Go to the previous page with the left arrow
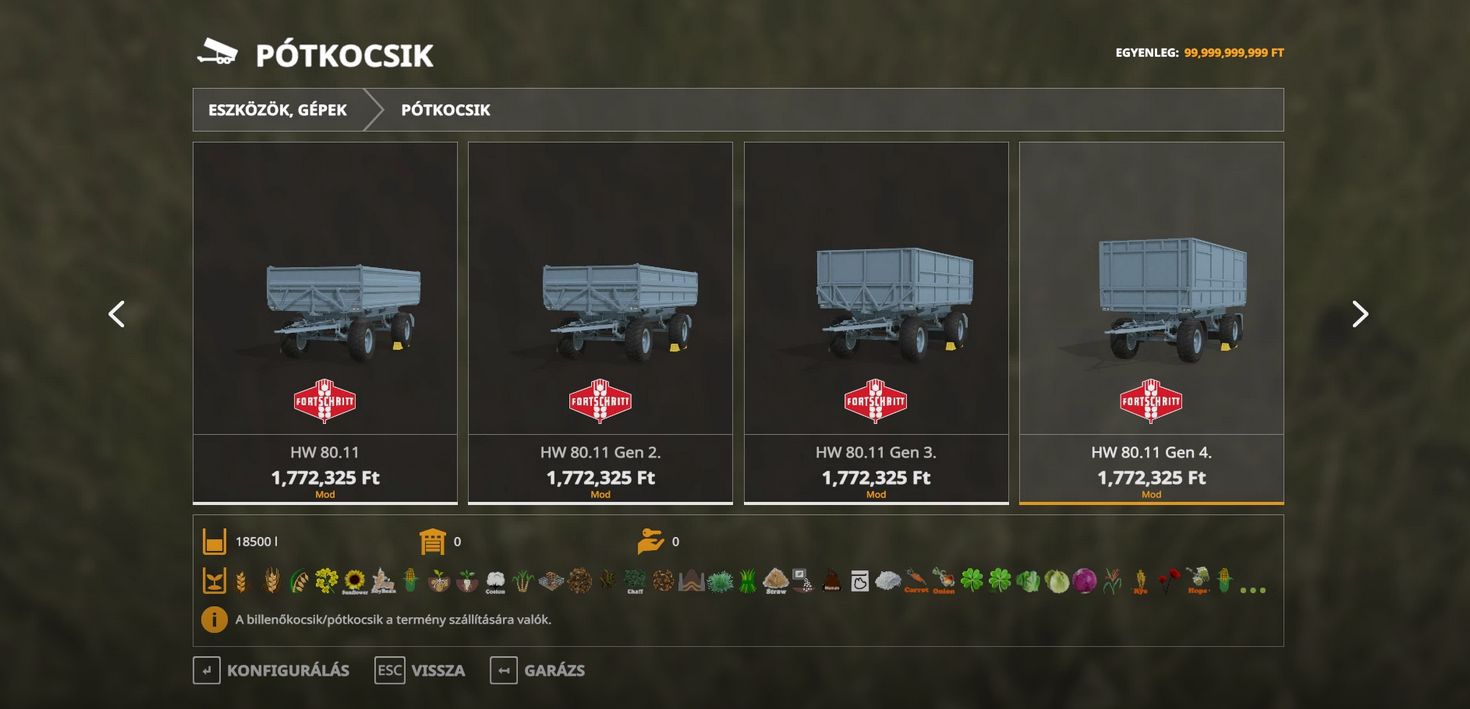The width and height of the screenshot is (1470, 709). coord(116,314)
